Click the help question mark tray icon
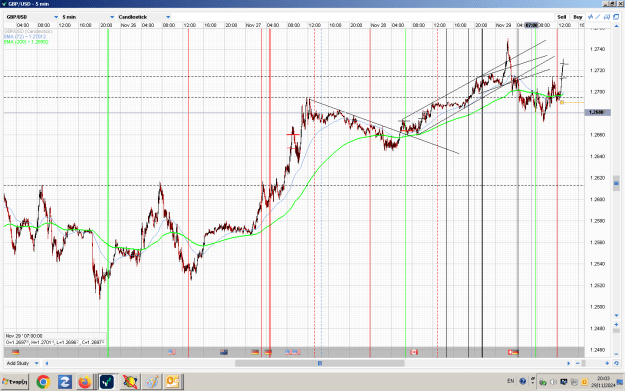This screenshot has height=391, width=625. pyautogui.click(x=523, y=381)
